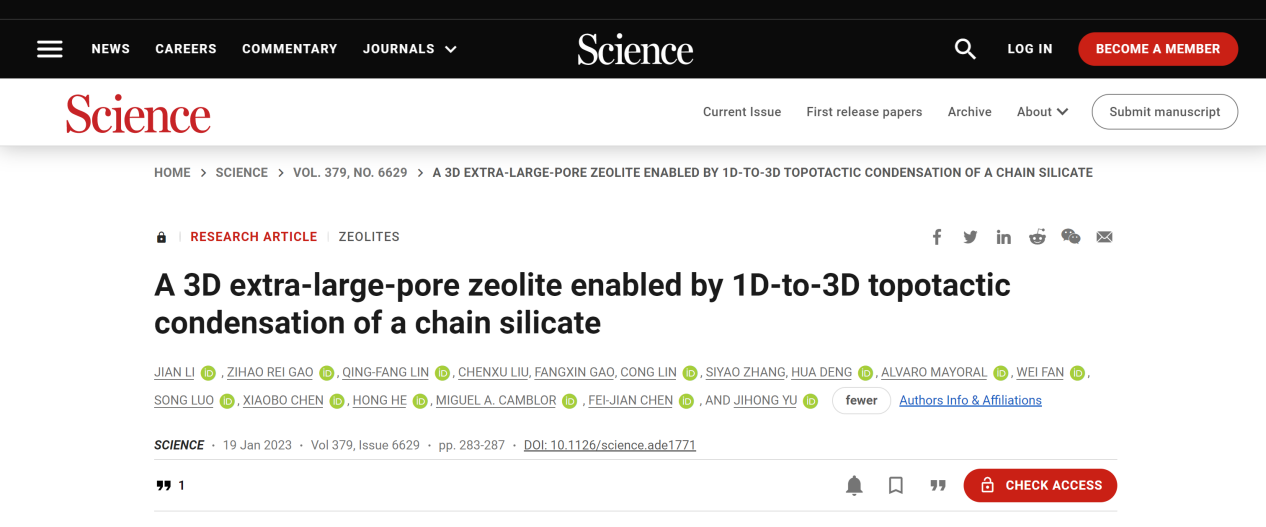Image resolution: width=1266 pixels, height=527 pixels.
Task: Open the hamburger navigation menu
Action: (x=50, y=49)
